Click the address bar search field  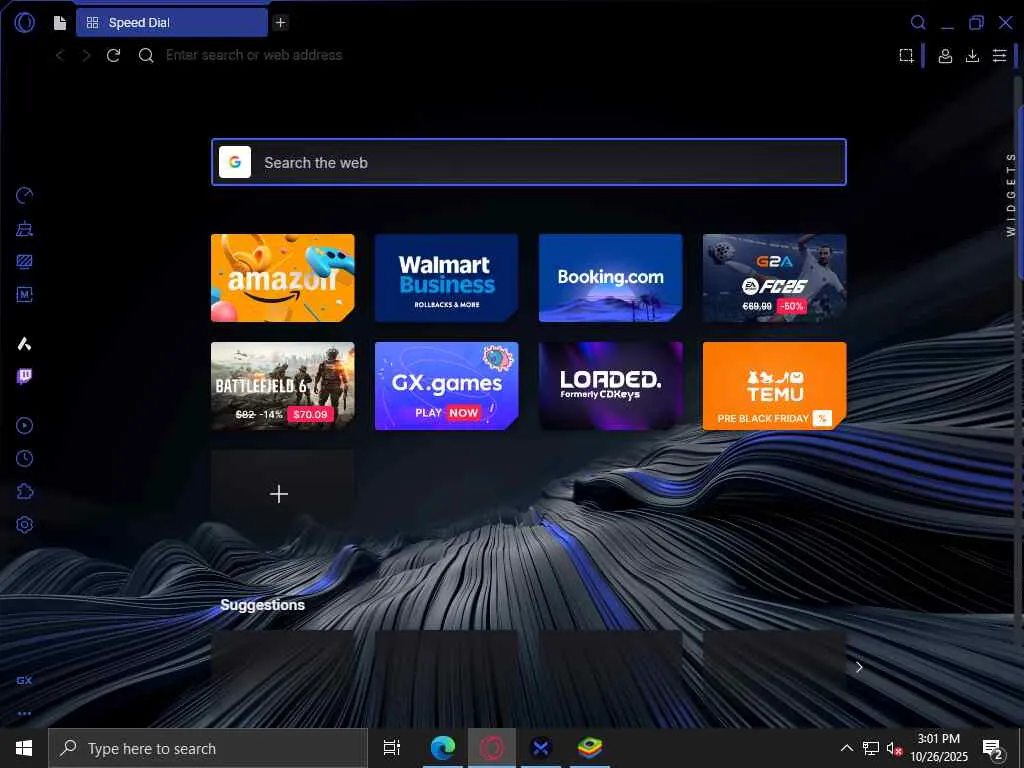[253, 56]
